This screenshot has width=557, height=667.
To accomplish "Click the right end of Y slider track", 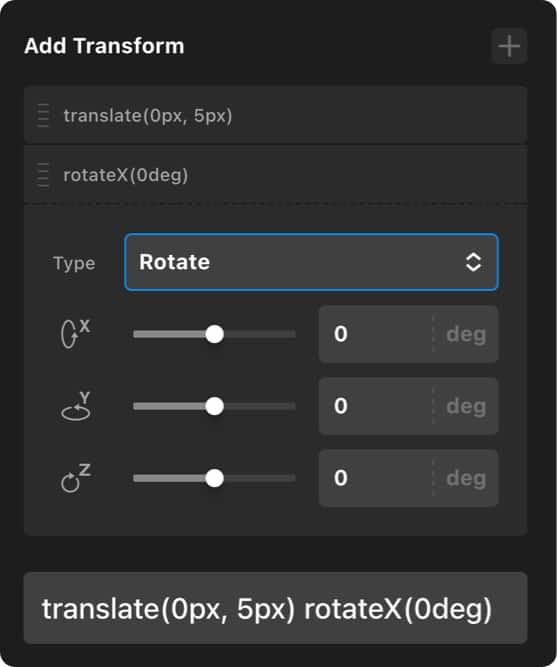I will [290, 406].
